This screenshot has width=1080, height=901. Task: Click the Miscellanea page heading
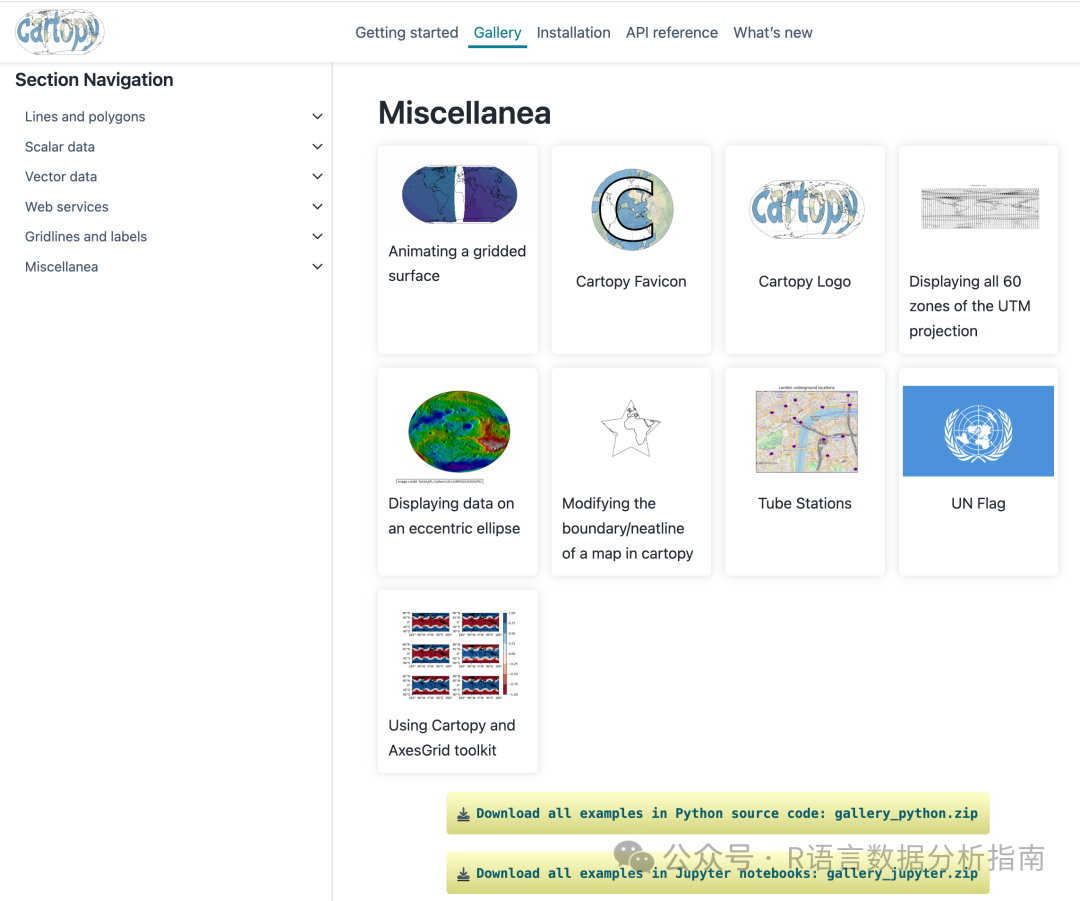464,113
